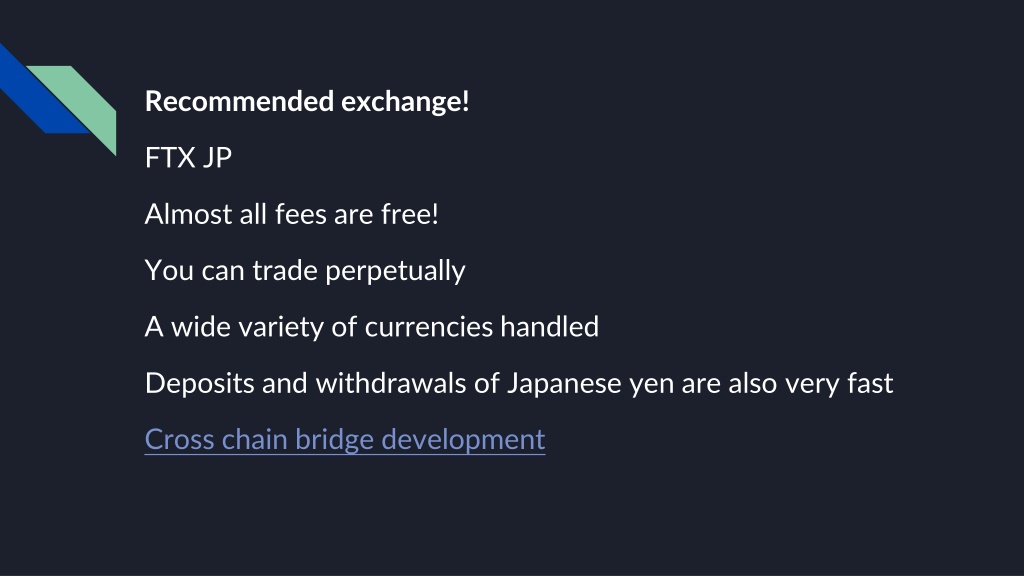The width and height of the screenshot is (1024, 576).
Task: Click the word currencies
Action: pos(428,327)
